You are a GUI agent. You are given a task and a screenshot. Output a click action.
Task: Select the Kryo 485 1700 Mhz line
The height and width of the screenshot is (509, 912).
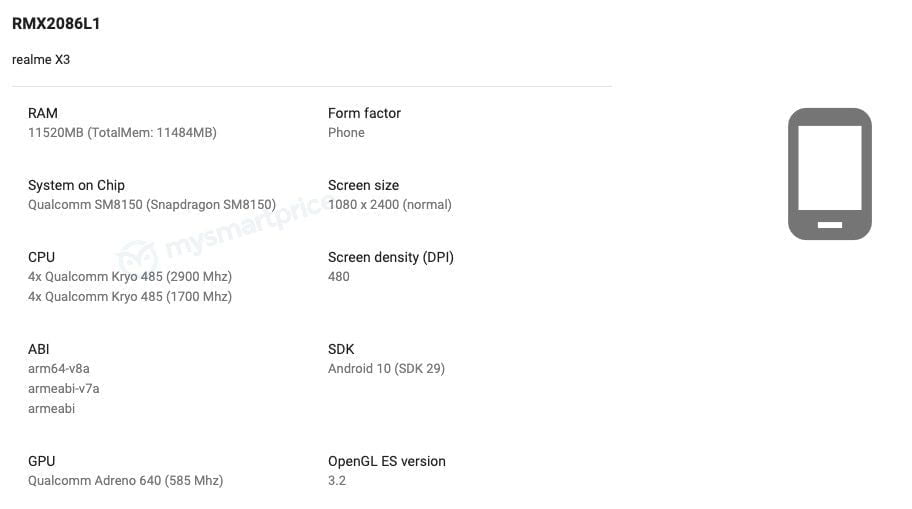(x=130, y=296)
